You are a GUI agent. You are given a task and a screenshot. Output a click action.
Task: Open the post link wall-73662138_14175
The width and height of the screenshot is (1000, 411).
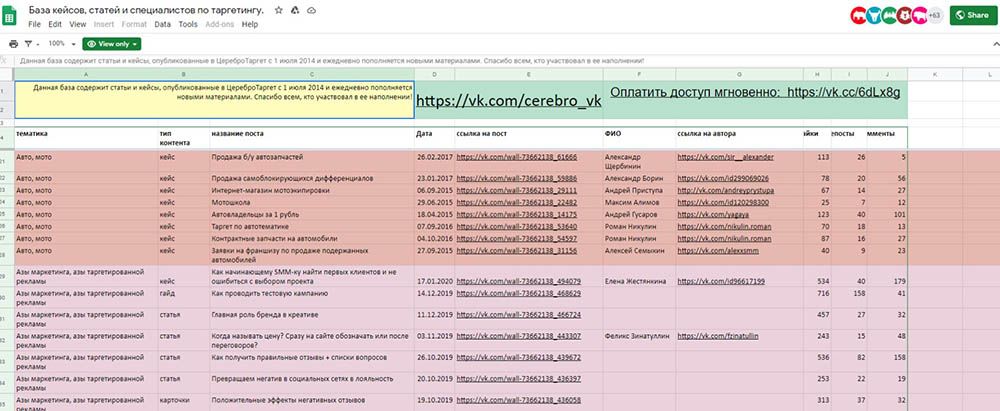(x=517, y=214)
